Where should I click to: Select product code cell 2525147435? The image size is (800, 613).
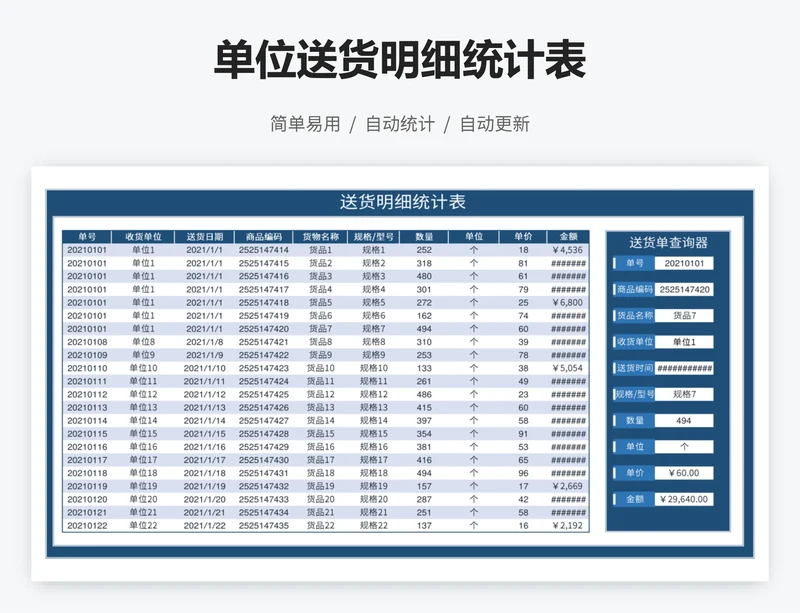[x=264, y=526]
